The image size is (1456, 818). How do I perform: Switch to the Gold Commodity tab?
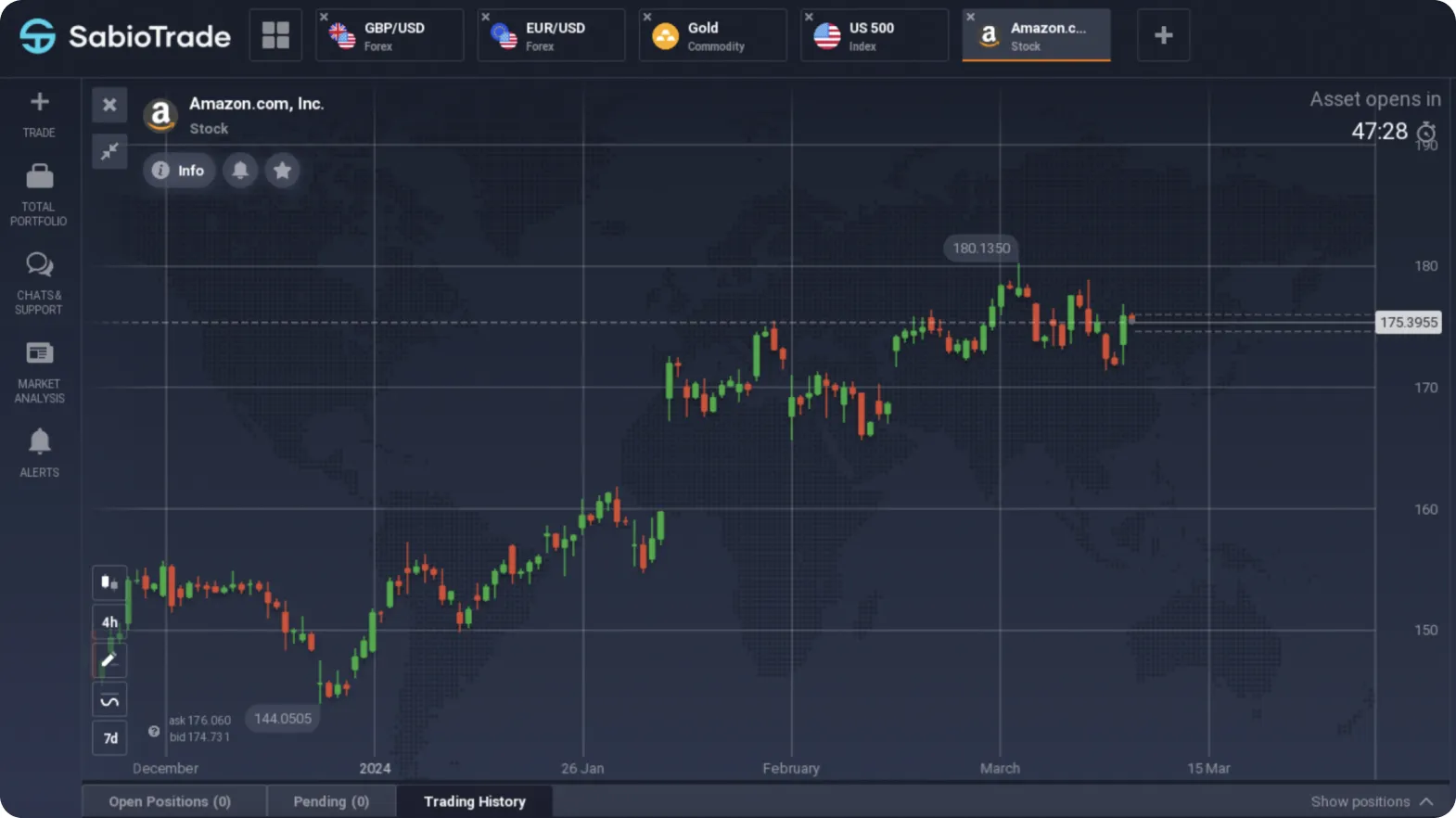click(712, 36)
